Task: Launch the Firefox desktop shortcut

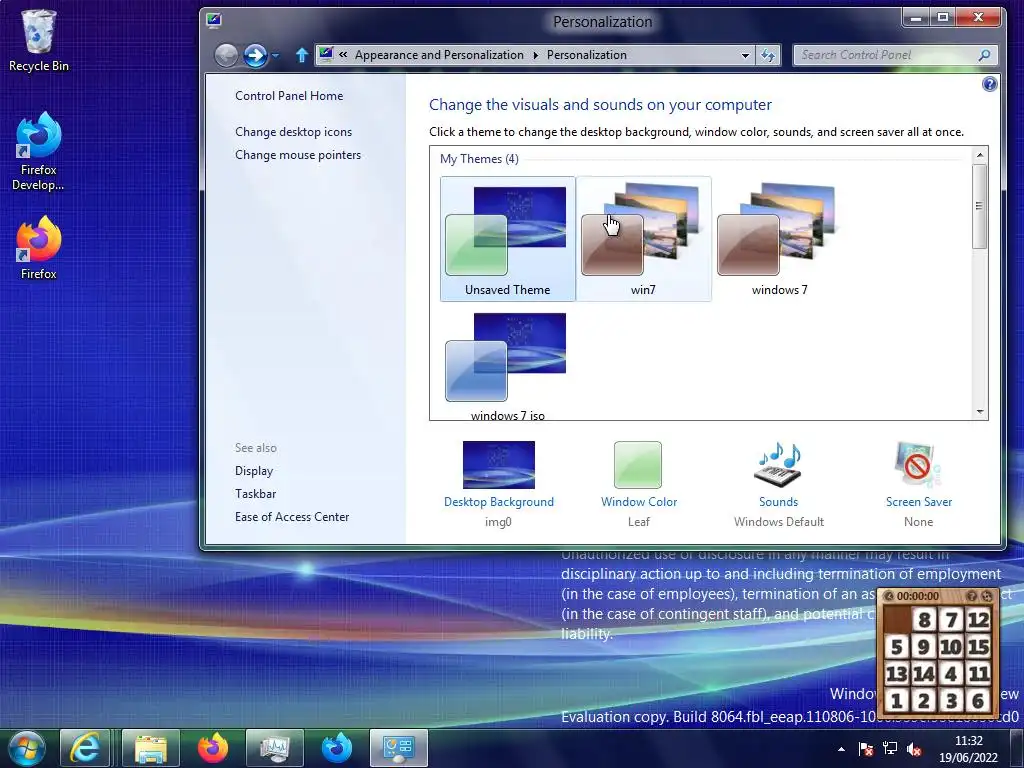Action: tap(39, 248)
